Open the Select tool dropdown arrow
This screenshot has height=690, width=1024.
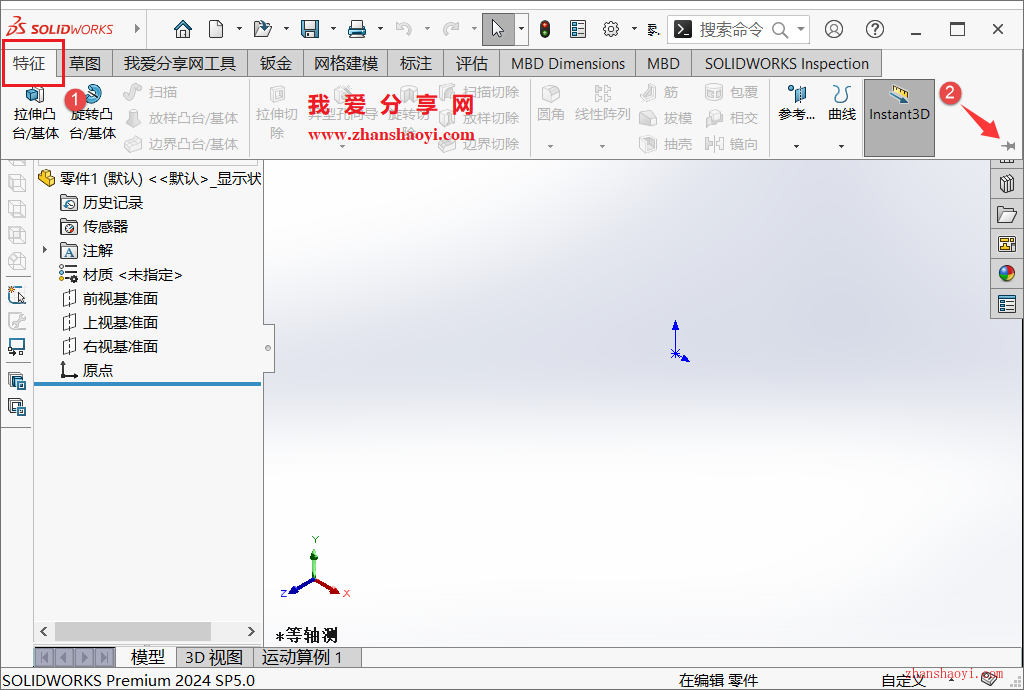(x=521, y=29)
